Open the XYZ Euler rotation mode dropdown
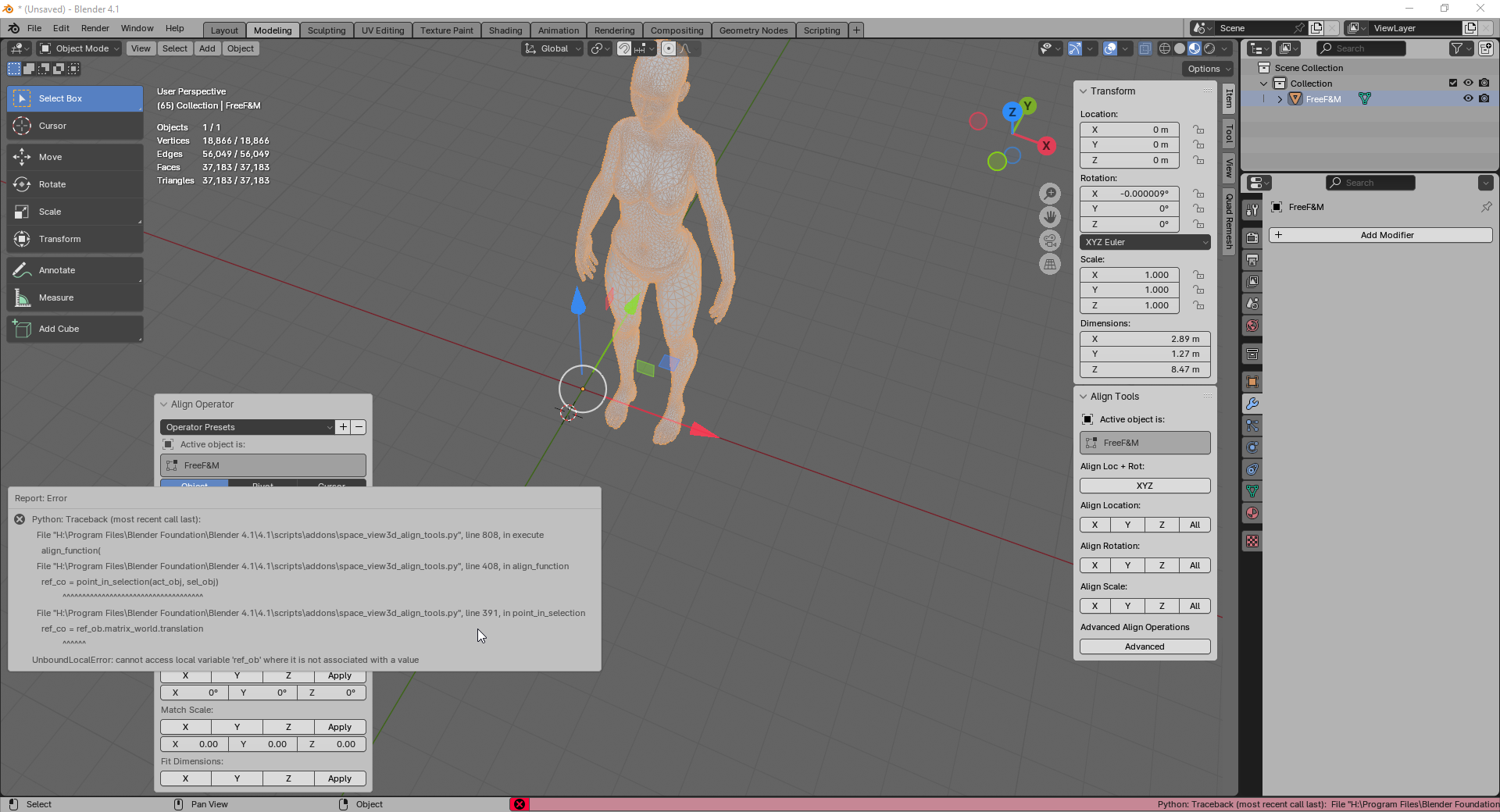 1145,242
